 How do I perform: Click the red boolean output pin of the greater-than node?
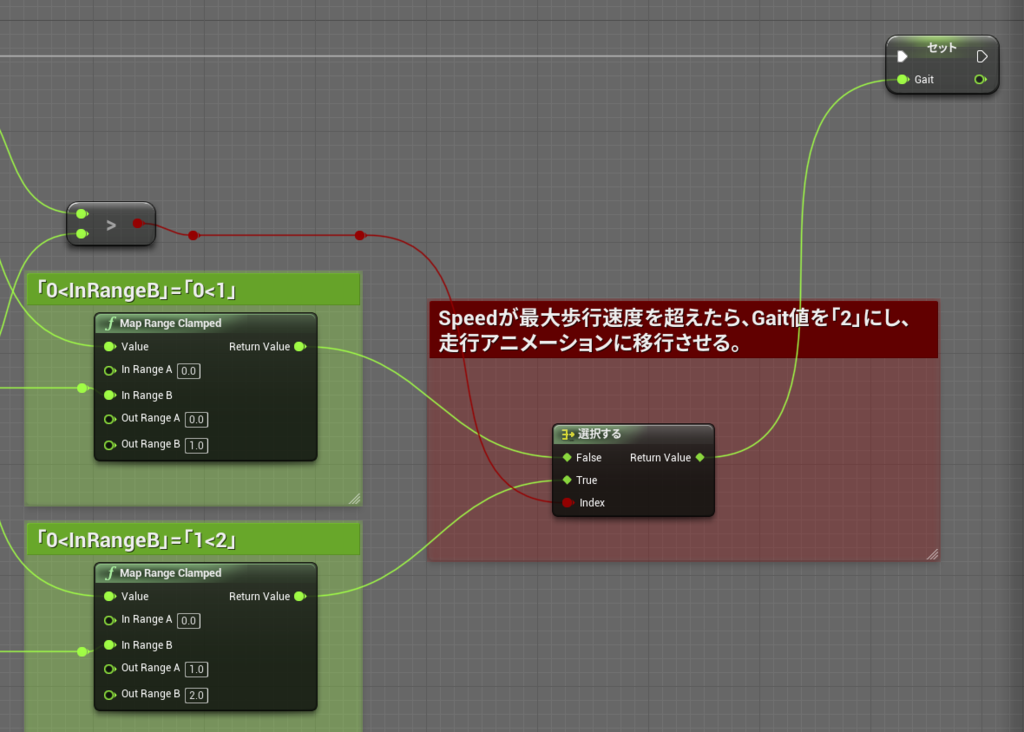[138, 223]
